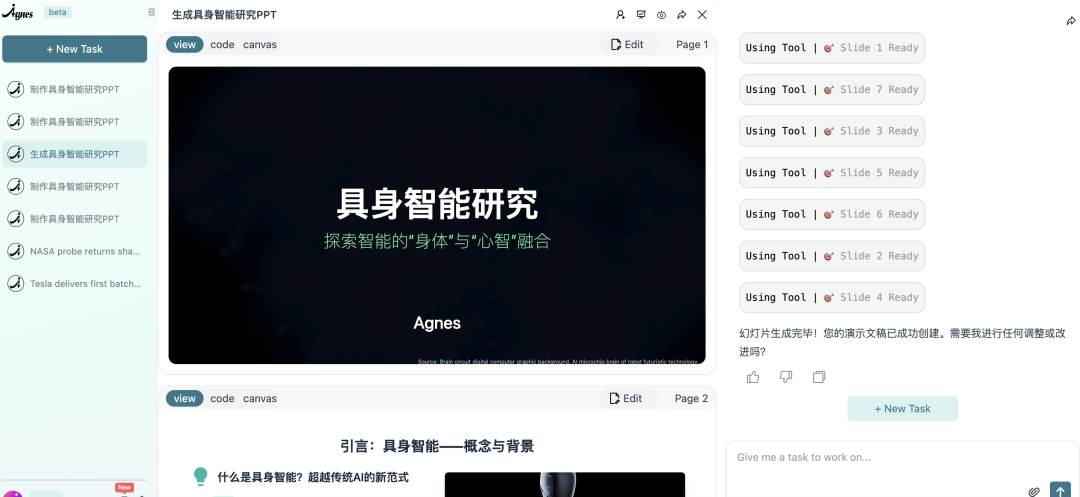1080x497 pixels.
Task: Switch to the code tab for Page 2
Action: [222, 399]
